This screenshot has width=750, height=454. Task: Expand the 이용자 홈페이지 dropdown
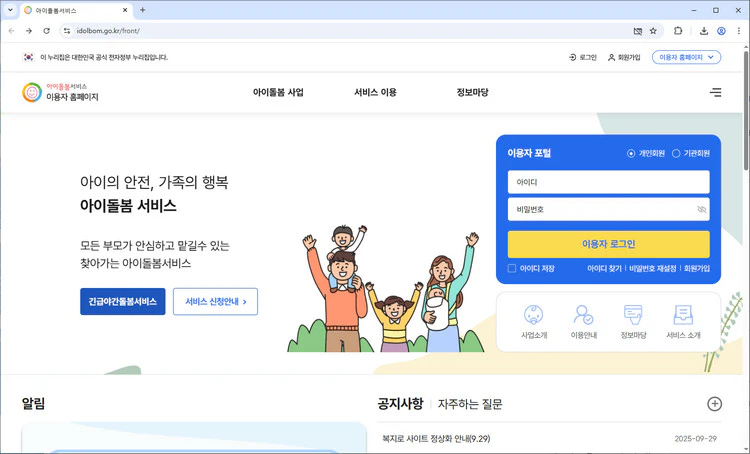tap(686, 57)
